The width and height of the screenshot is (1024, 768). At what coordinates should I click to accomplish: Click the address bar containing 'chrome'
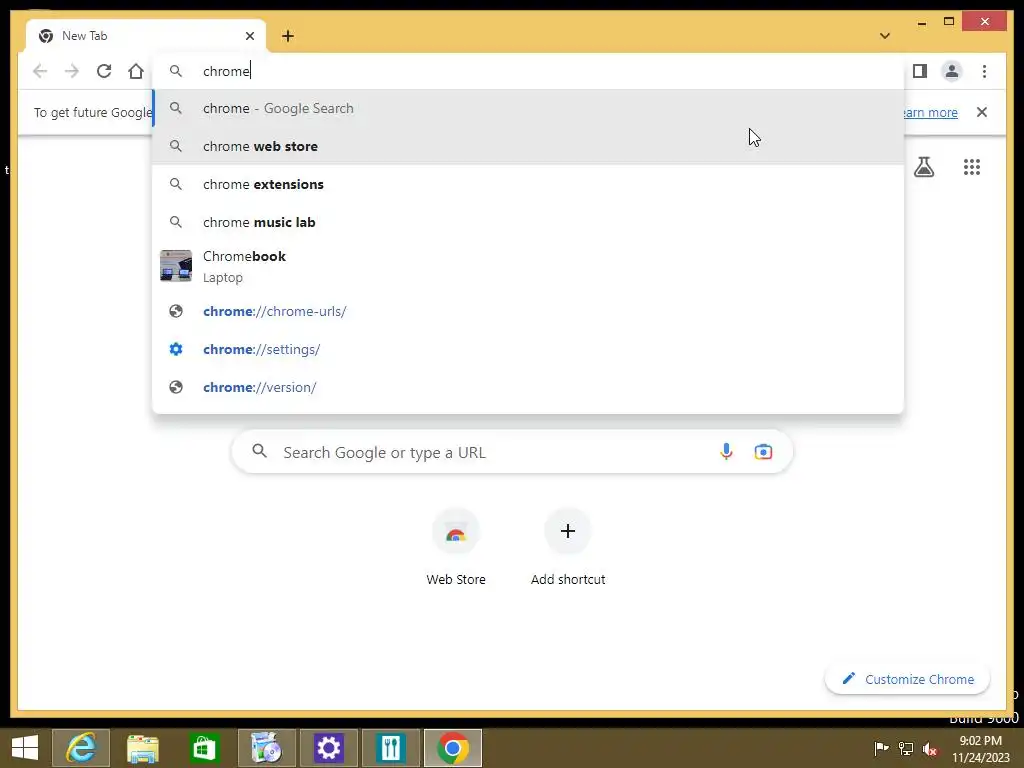[528, 71]
